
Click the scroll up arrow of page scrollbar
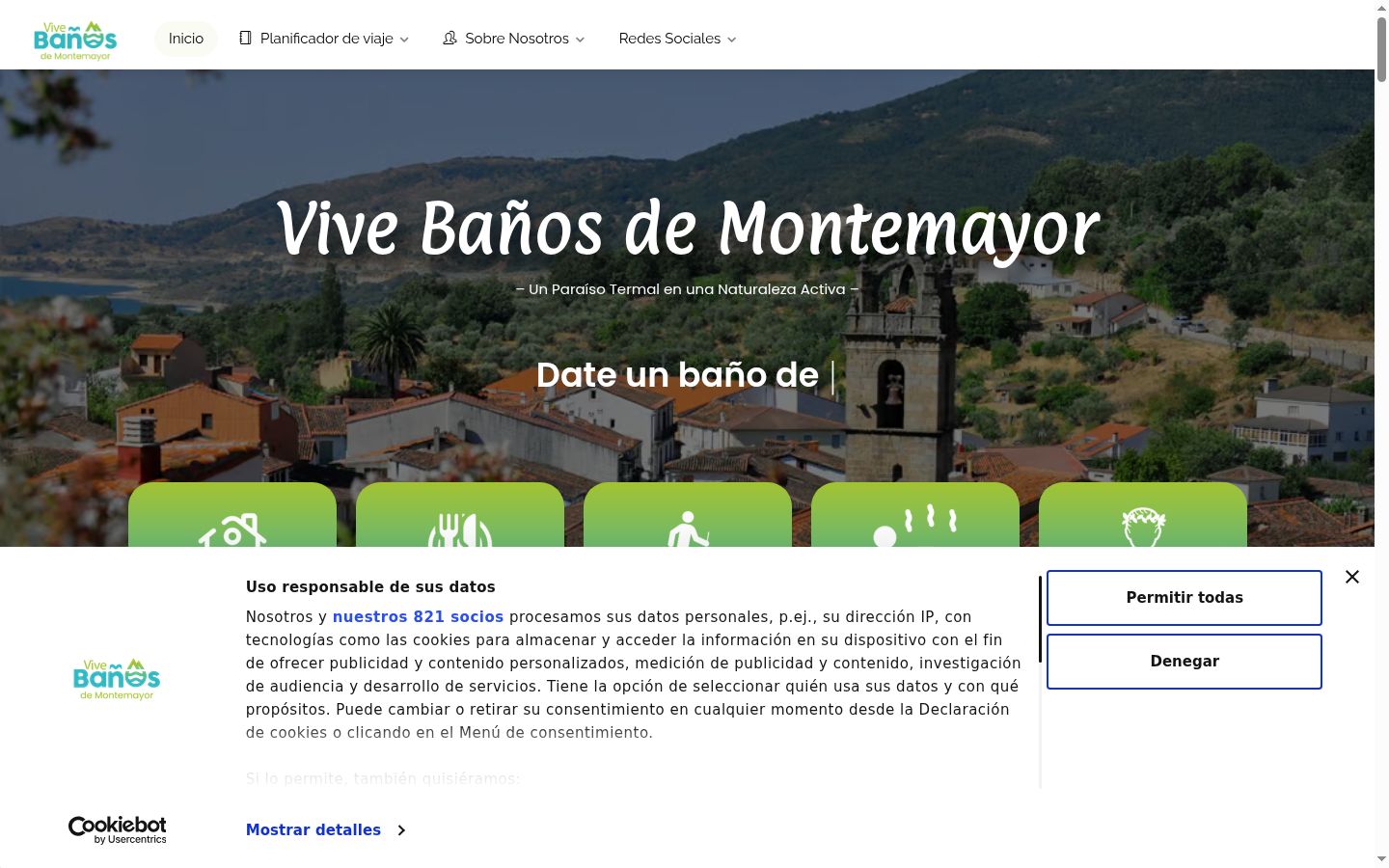tap(1381, 7)
